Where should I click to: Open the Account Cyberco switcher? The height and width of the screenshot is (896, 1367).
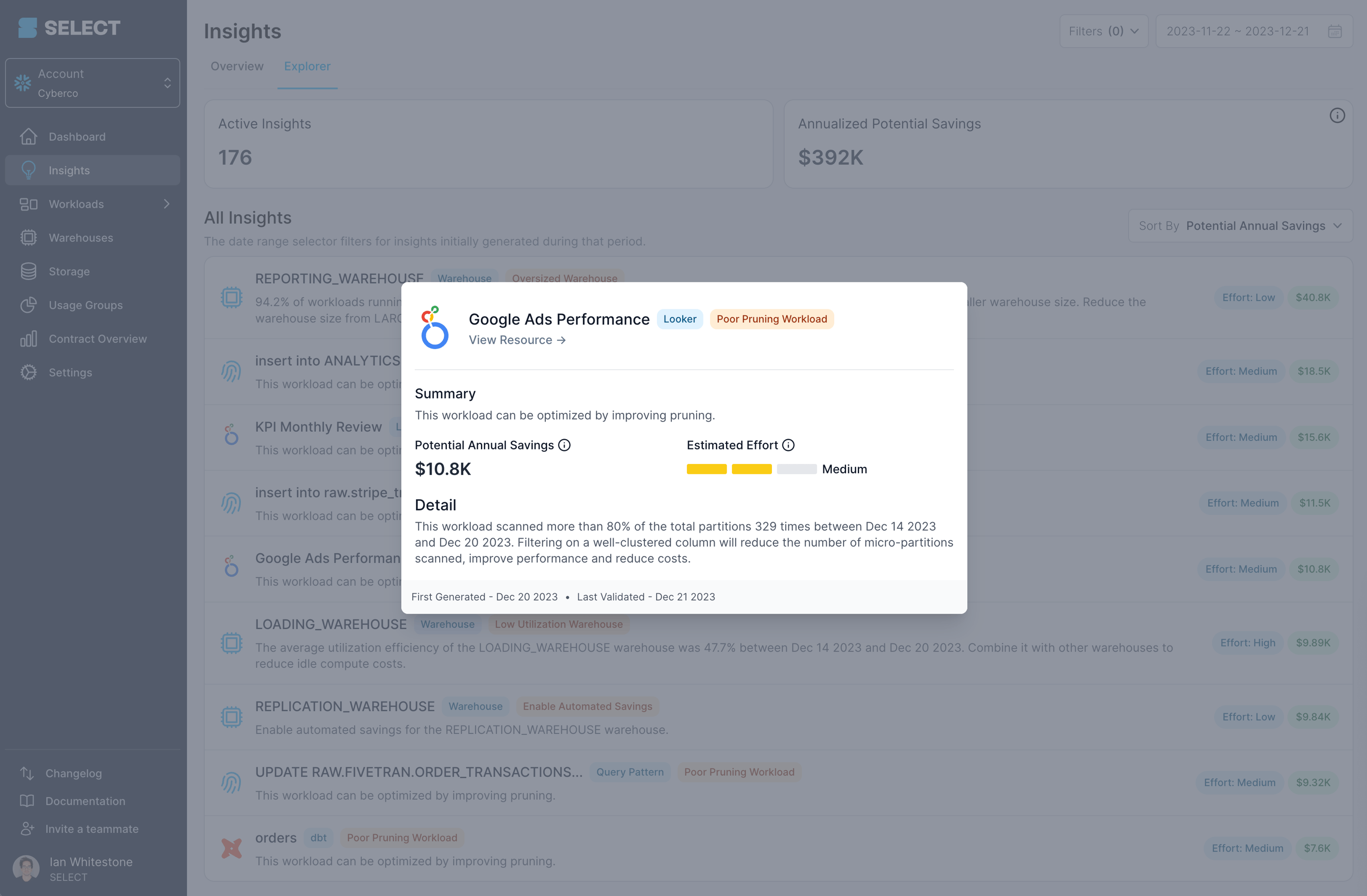(x=92, y=83)
